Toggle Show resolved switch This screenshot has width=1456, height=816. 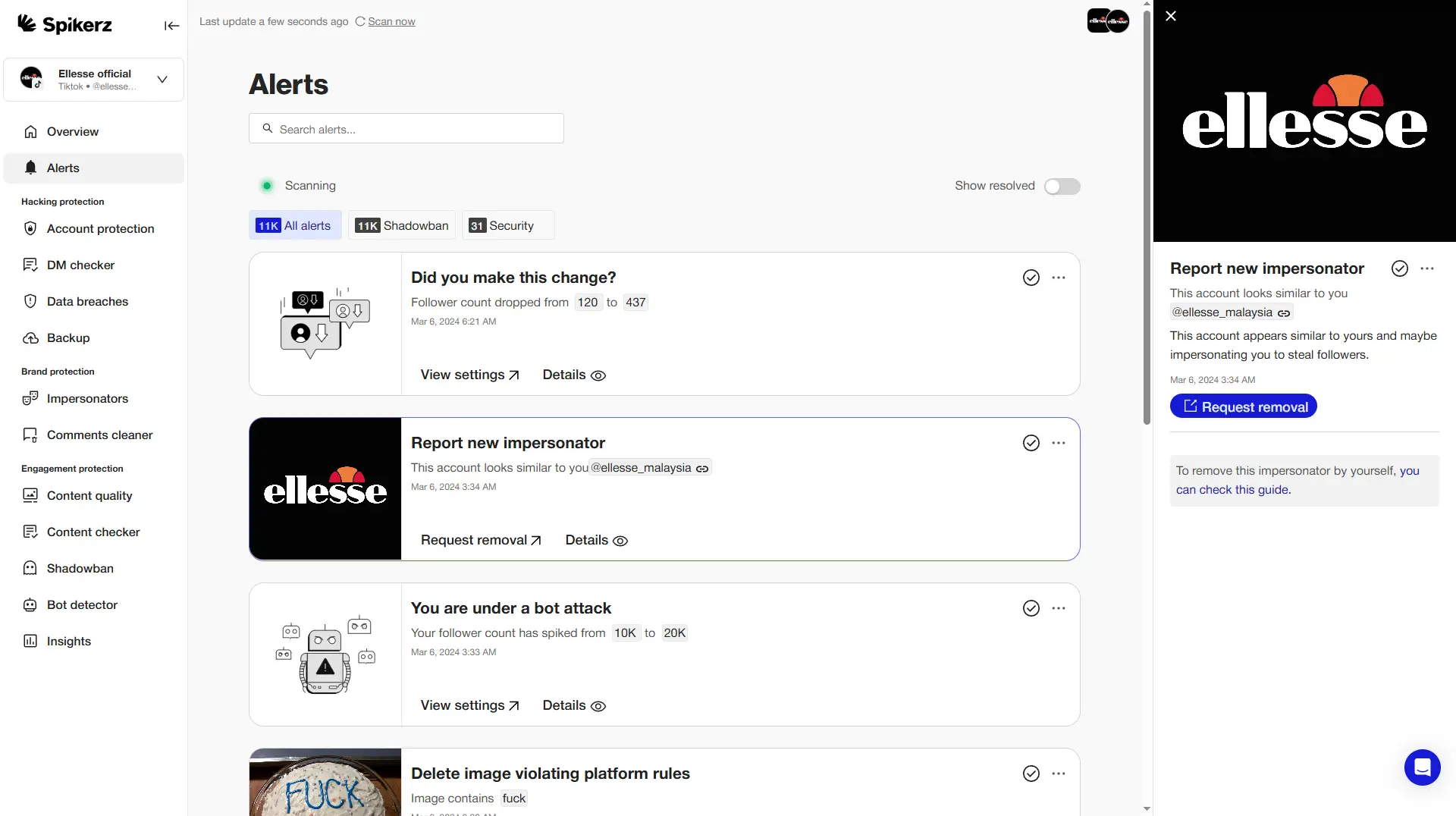tap(1062, 187)
